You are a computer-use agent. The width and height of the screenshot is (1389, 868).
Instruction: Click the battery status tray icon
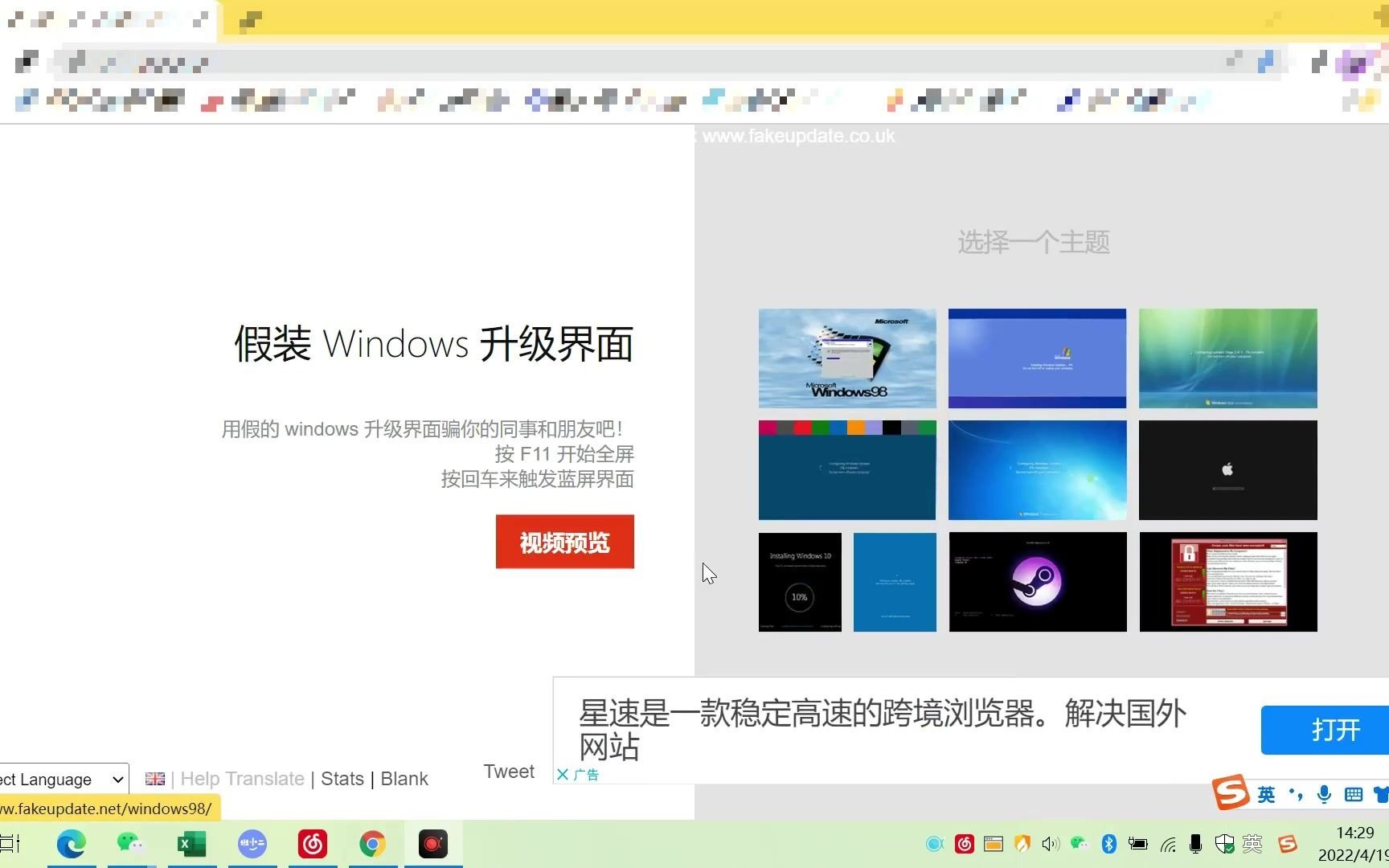click(1137, 844)
